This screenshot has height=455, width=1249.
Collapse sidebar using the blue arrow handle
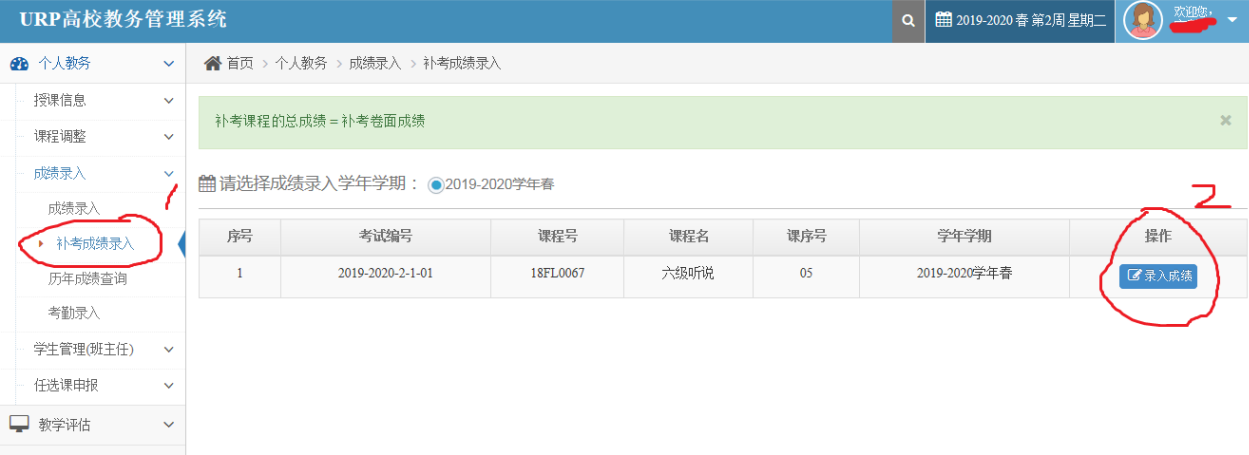coord(181,244)
